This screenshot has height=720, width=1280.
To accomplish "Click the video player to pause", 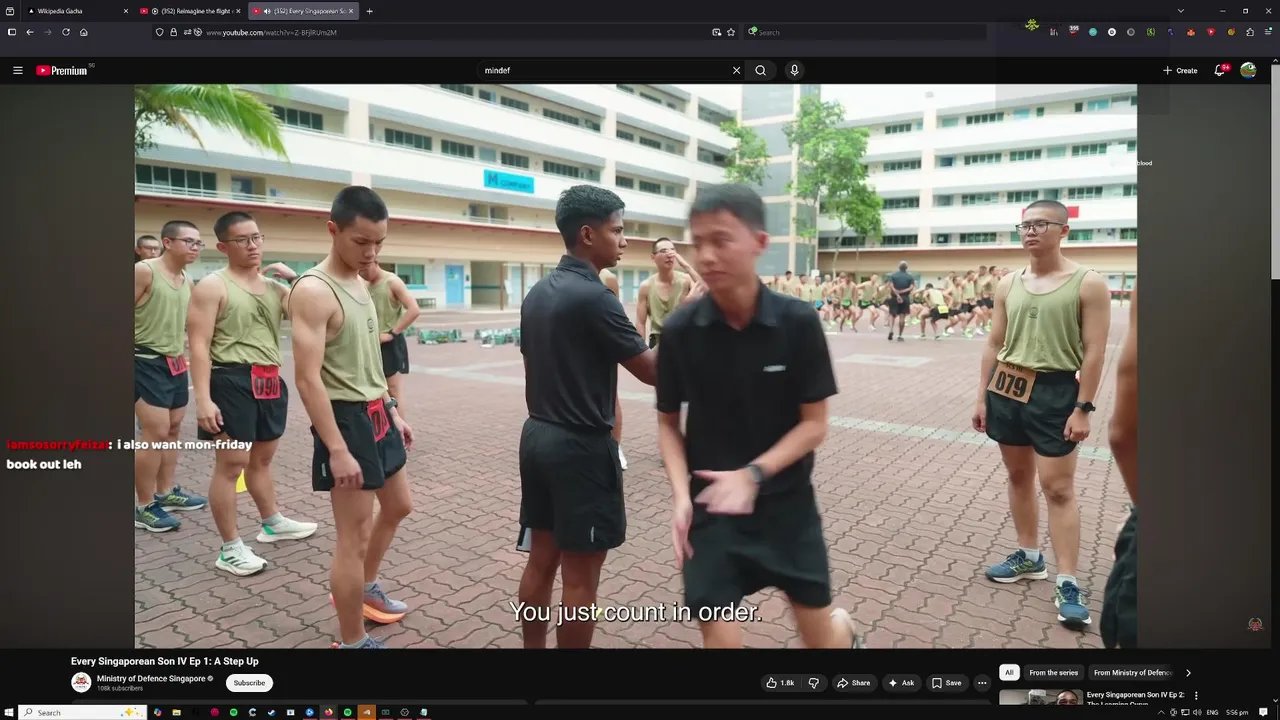I will (x=635, y=366).
